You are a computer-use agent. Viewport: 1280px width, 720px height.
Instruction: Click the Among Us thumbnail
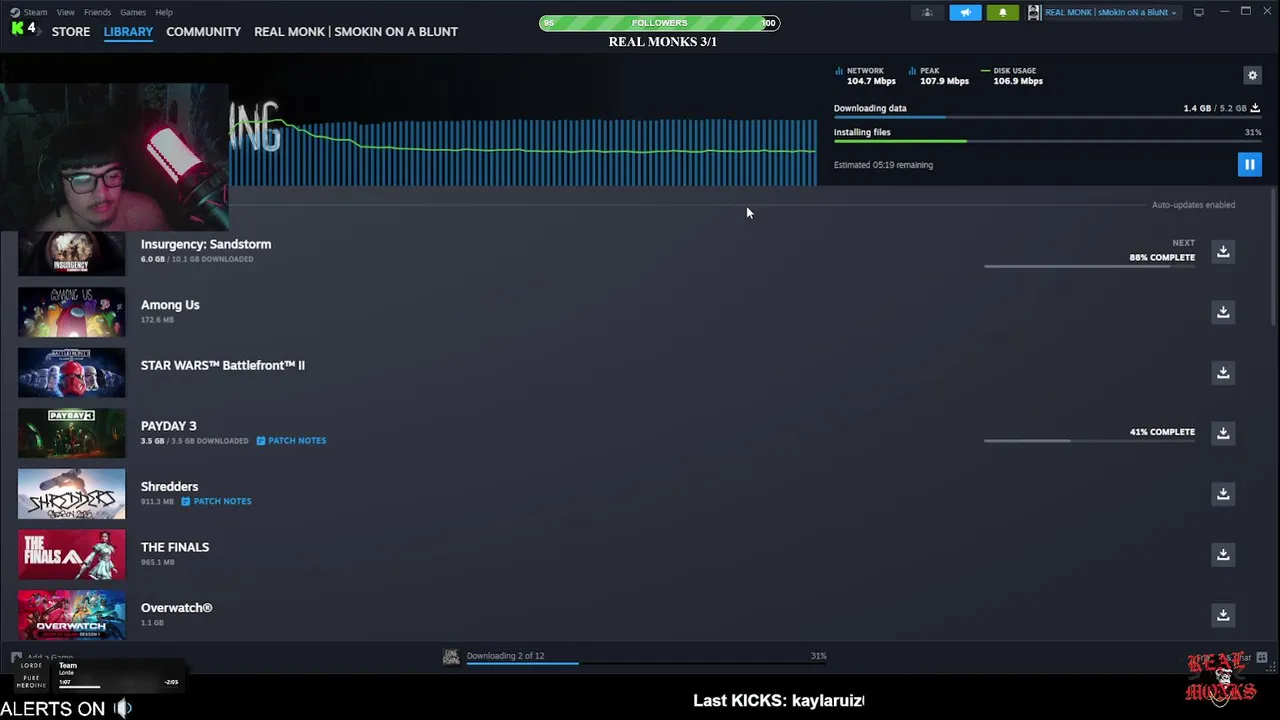[x=72, y=312]
